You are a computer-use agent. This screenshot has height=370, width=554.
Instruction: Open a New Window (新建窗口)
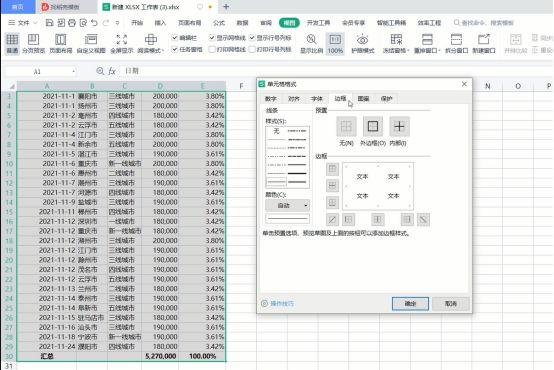(x=484, y=43)
